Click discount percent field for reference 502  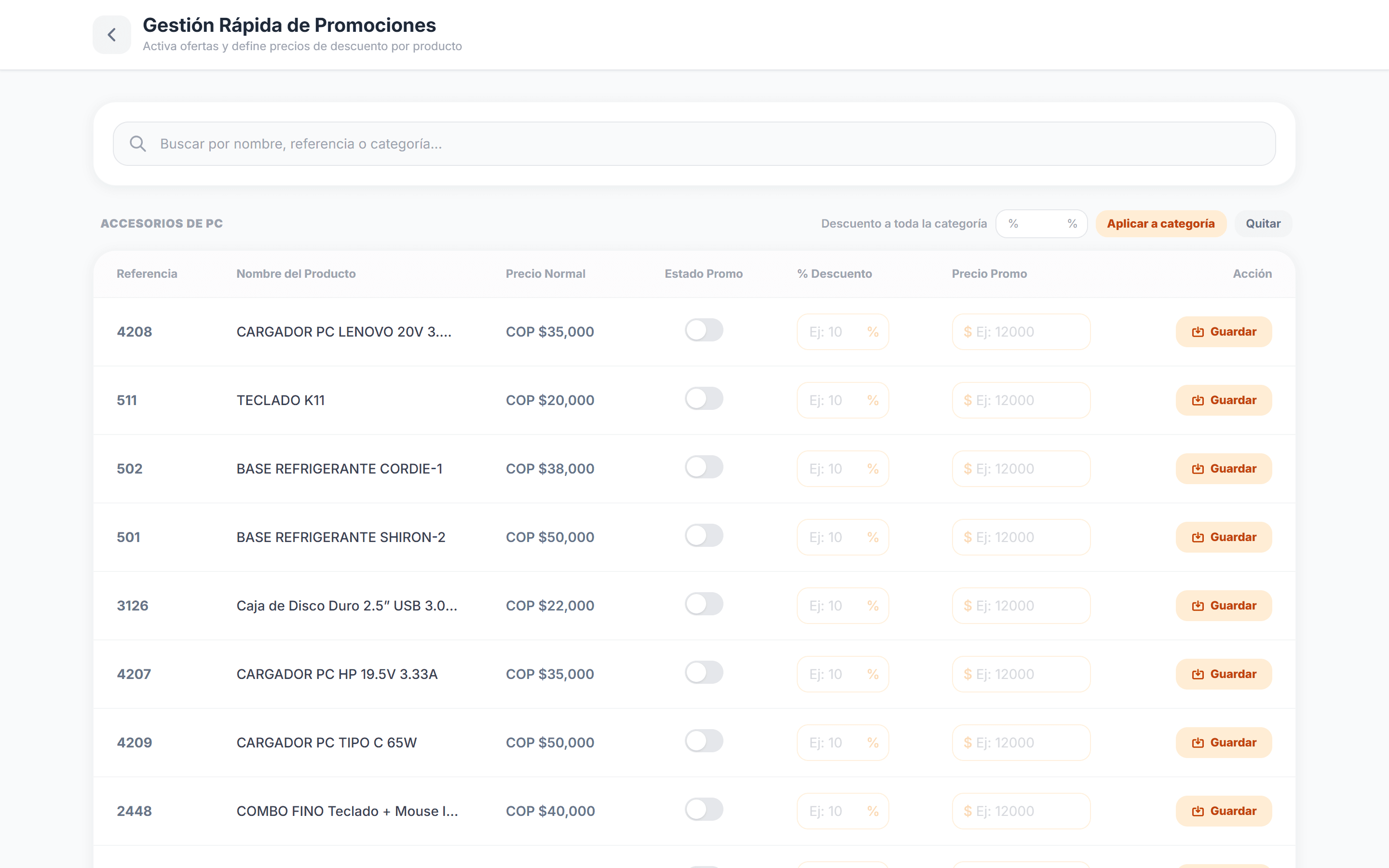843,468
